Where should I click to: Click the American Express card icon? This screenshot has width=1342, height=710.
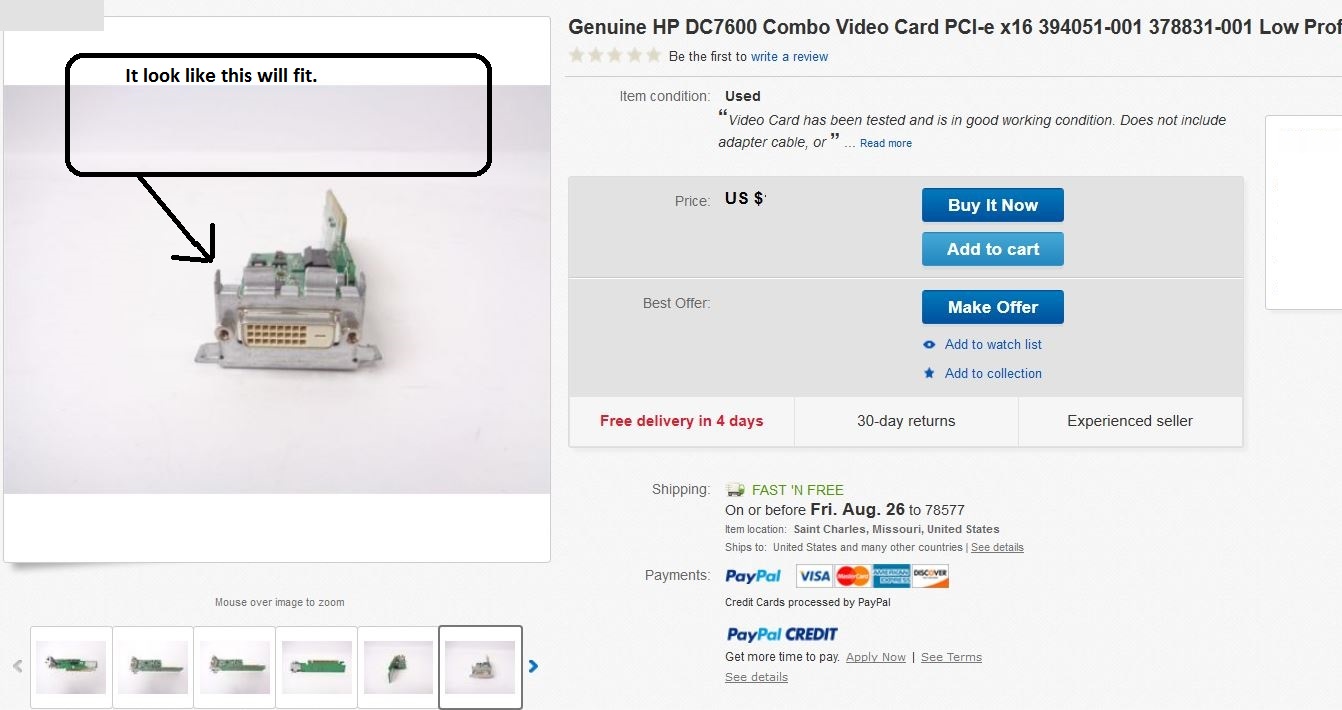[891, 576]
